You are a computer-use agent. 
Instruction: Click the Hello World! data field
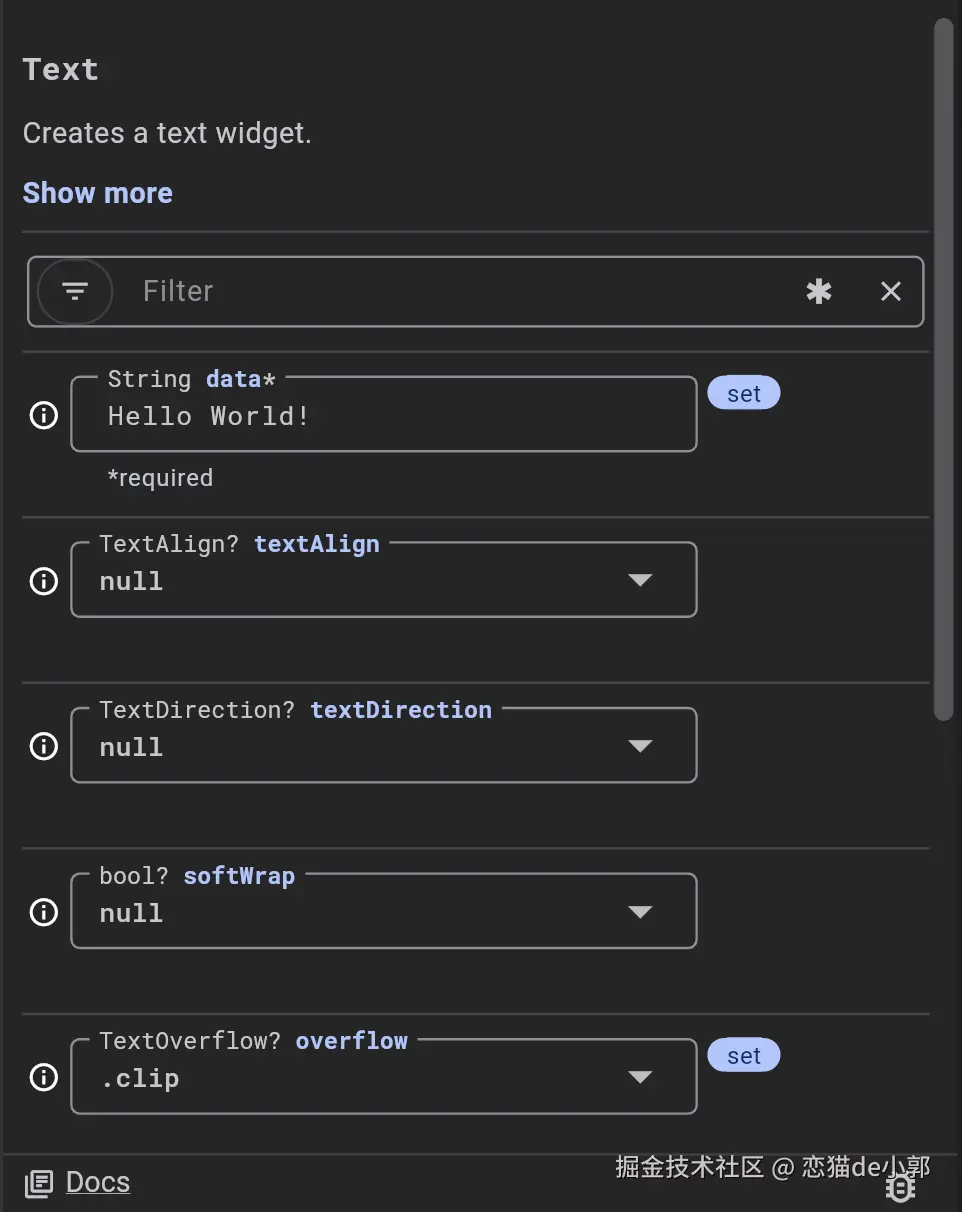click(384, 416)
